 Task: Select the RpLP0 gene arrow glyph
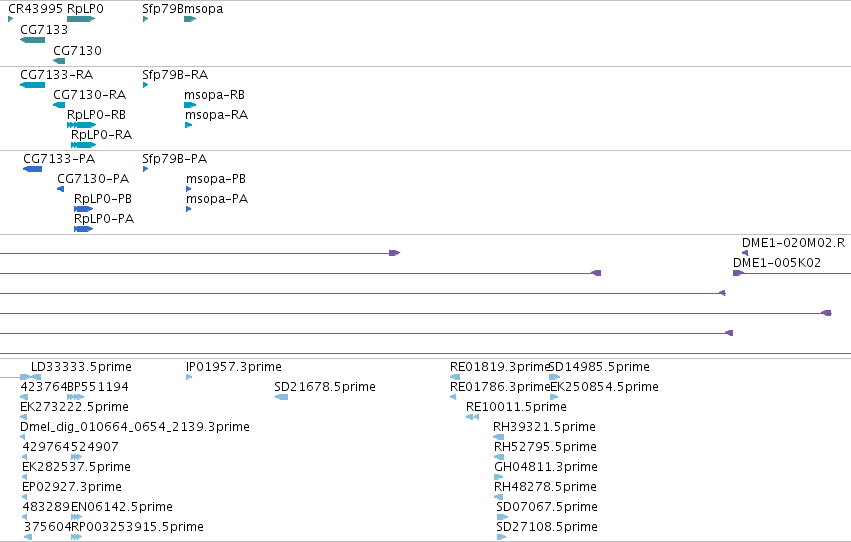(81, 19)
